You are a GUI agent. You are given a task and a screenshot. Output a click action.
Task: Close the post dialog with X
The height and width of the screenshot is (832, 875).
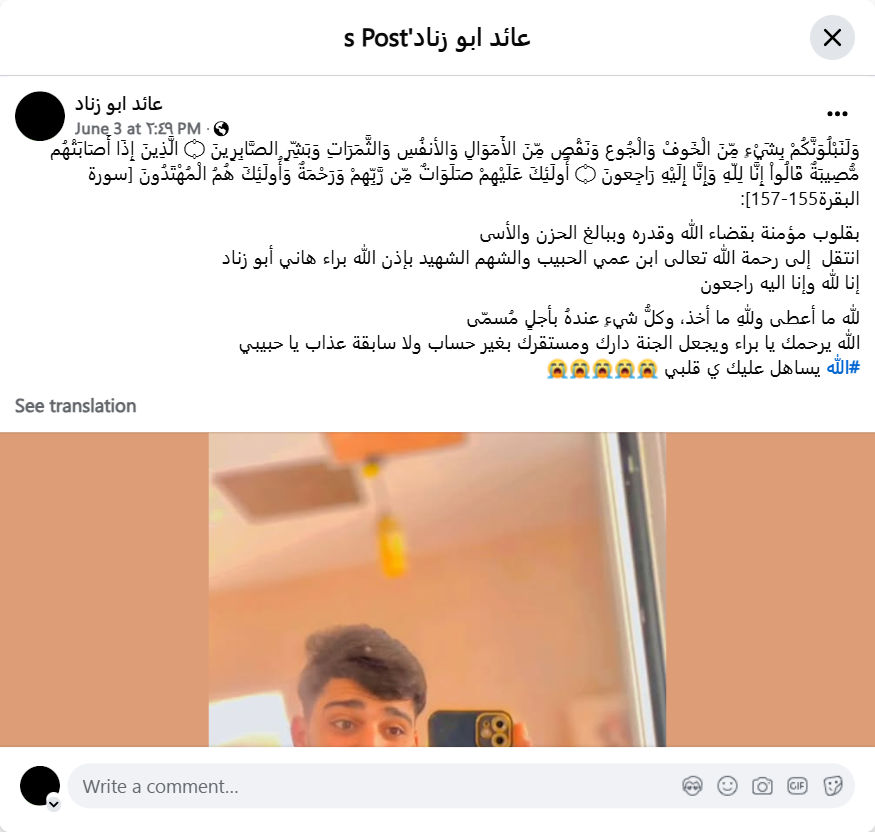click(832, 38)
